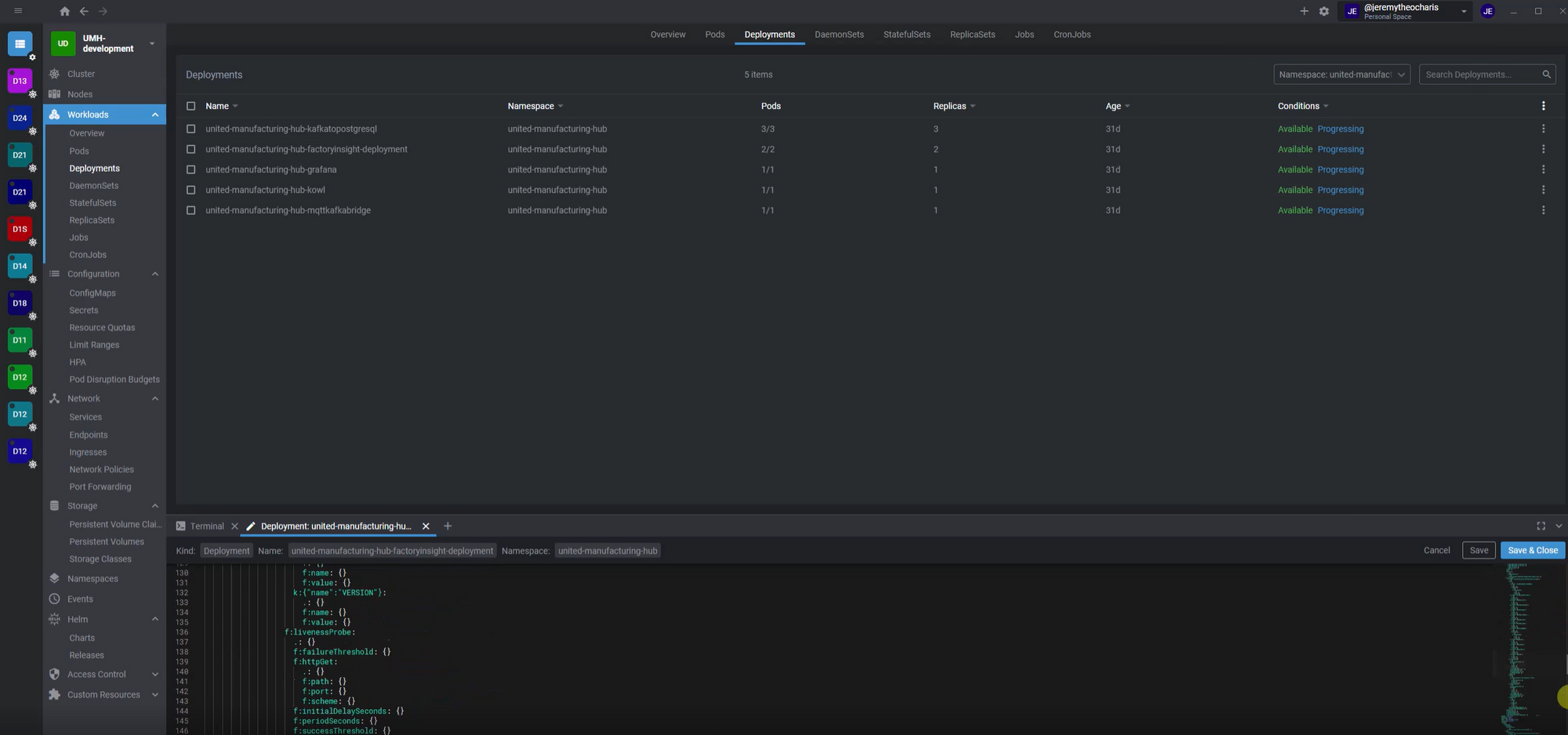Image resolution: width=1568 pixels, height=735 pixels.
Task: Click the Save button in editor
Action: coord(1479,551)
